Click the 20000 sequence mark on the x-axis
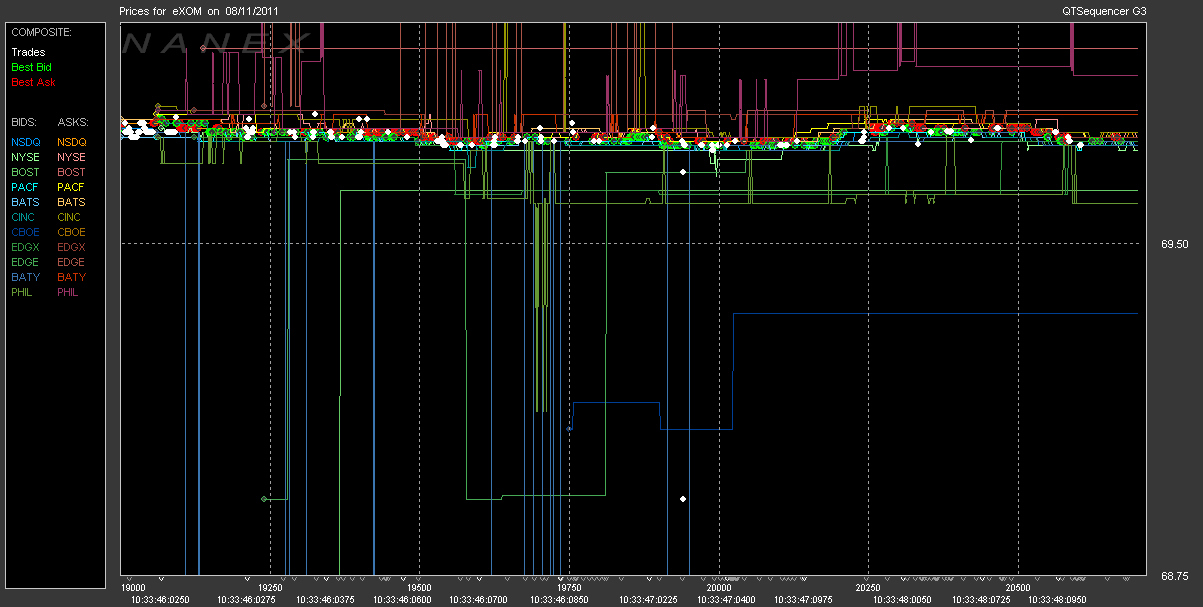1203x607 pixels. click(x=717, y=588)
